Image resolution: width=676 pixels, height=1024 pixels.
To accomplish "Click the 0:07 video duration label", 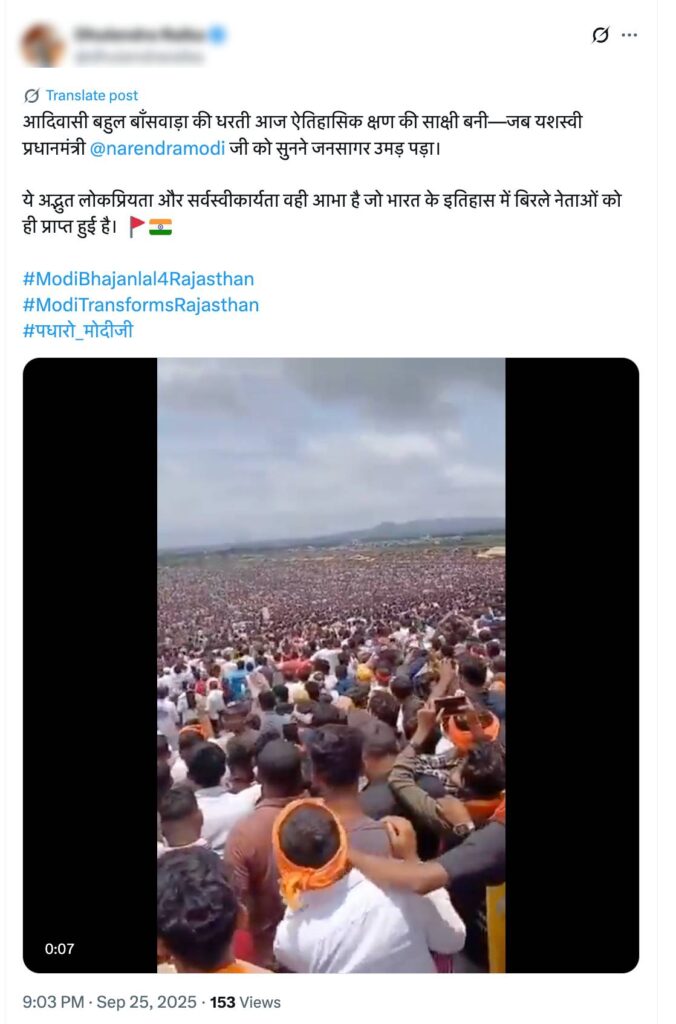I will point(60,949).
